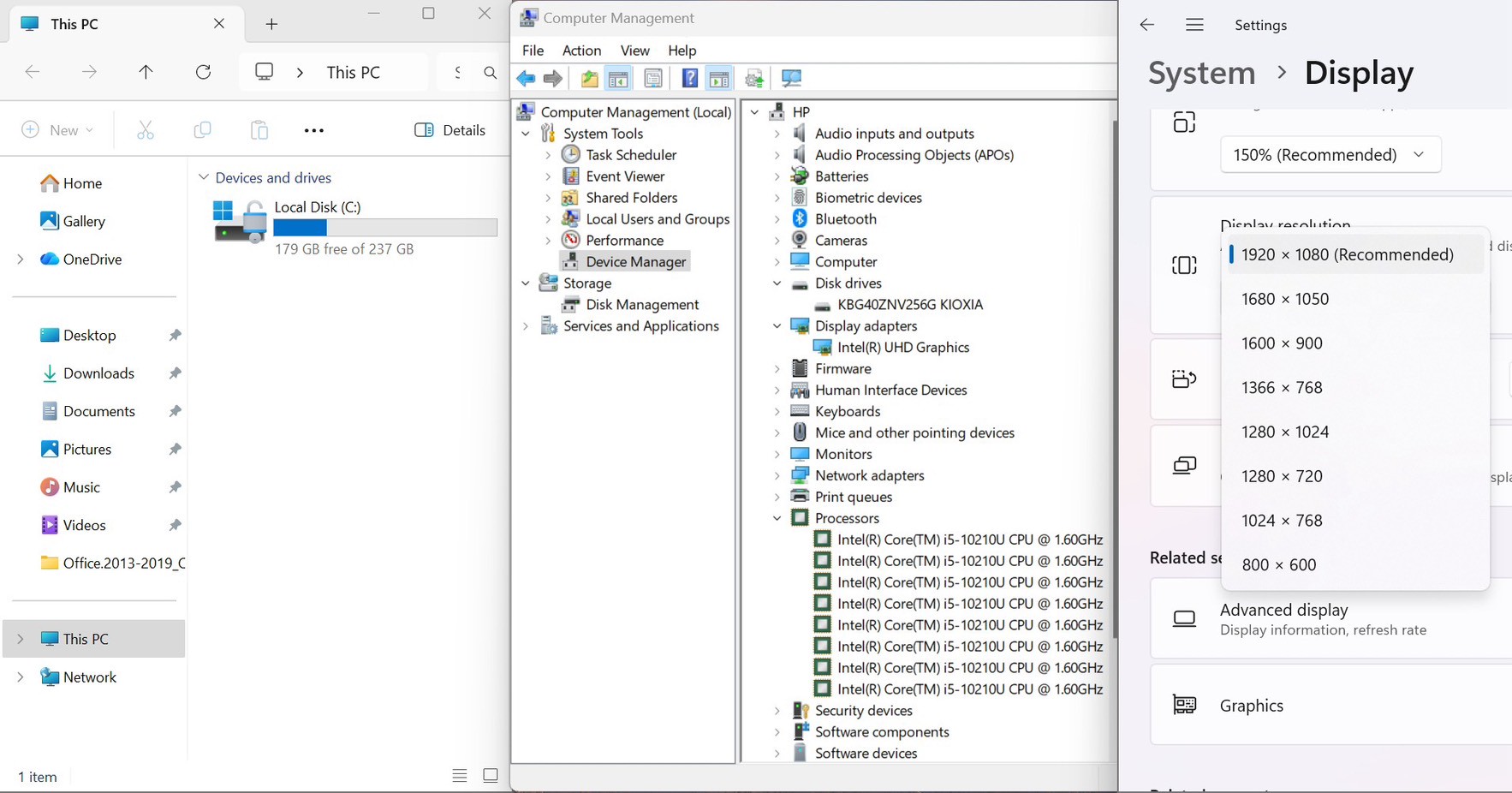The image size is (1512, 793).
Task: Collapse the Processors tree node
Action: tap(777, 518)
